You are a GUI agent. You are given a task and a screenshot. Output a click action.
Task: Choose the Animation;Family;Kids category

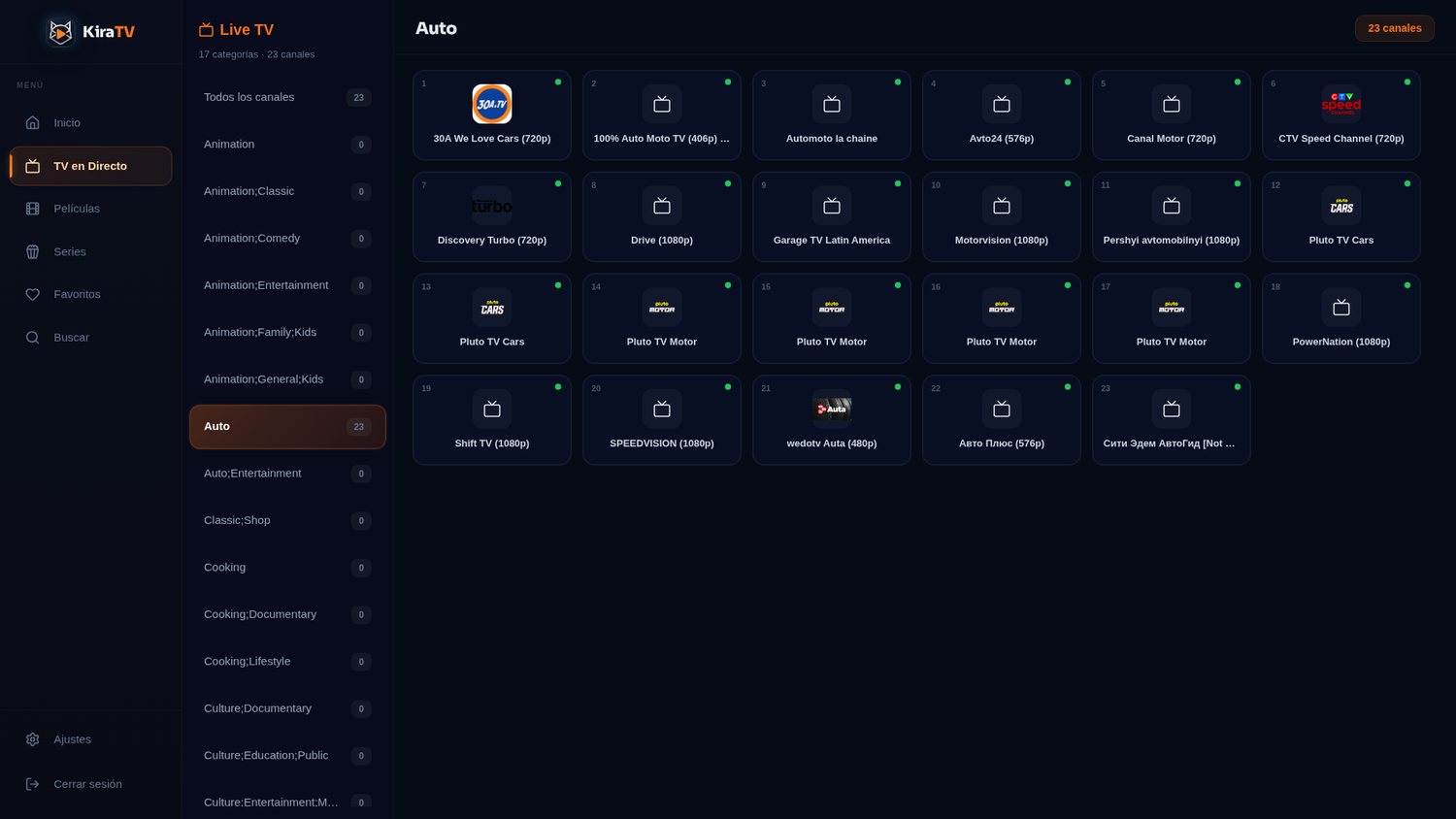click(x=287, y=333)
